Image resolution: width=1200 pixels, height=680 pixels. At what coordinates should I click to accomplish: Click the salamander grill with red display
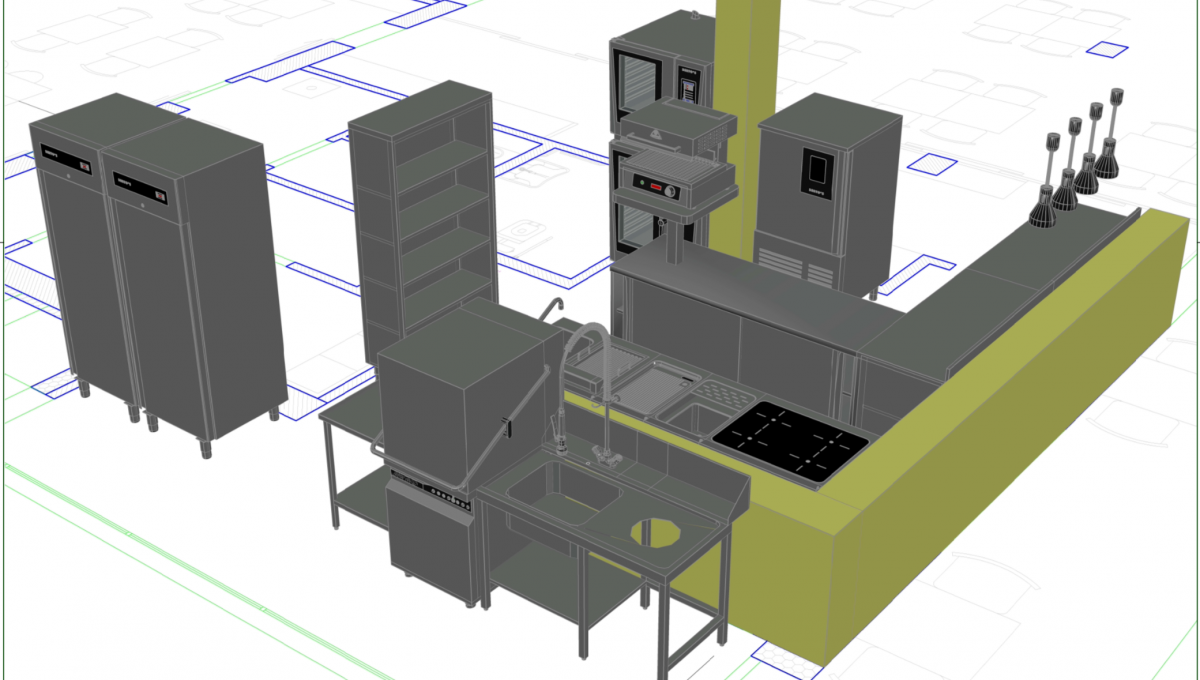click(x=678, y=182)
